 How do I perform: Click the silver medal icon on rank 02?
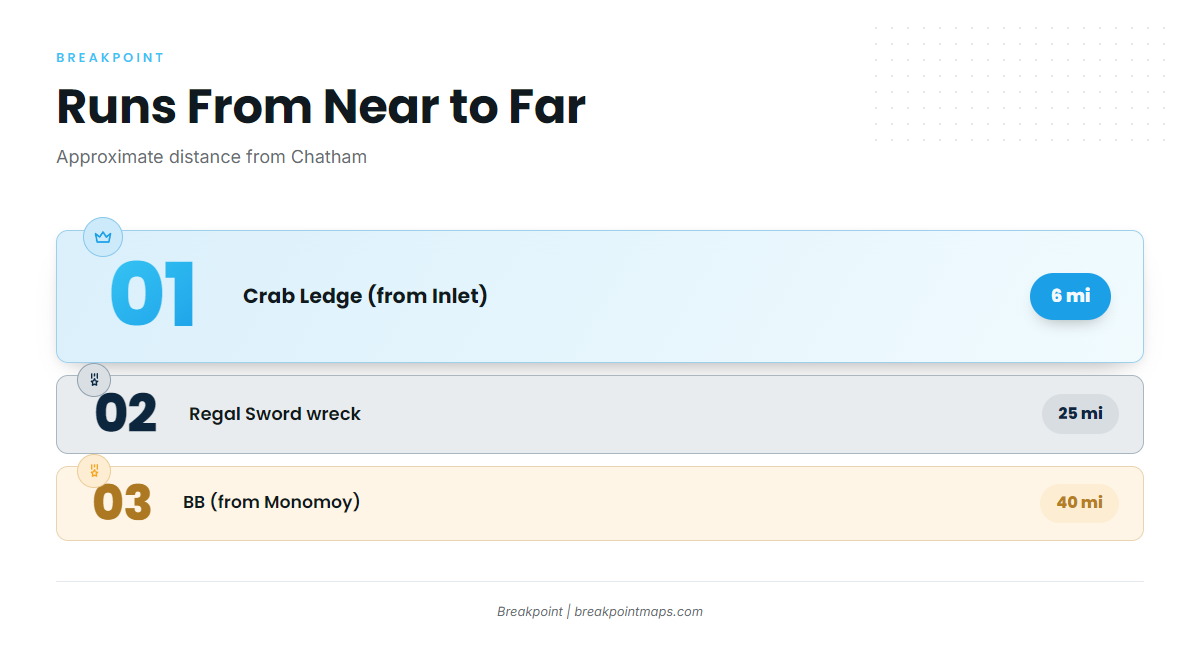(94, 380)
